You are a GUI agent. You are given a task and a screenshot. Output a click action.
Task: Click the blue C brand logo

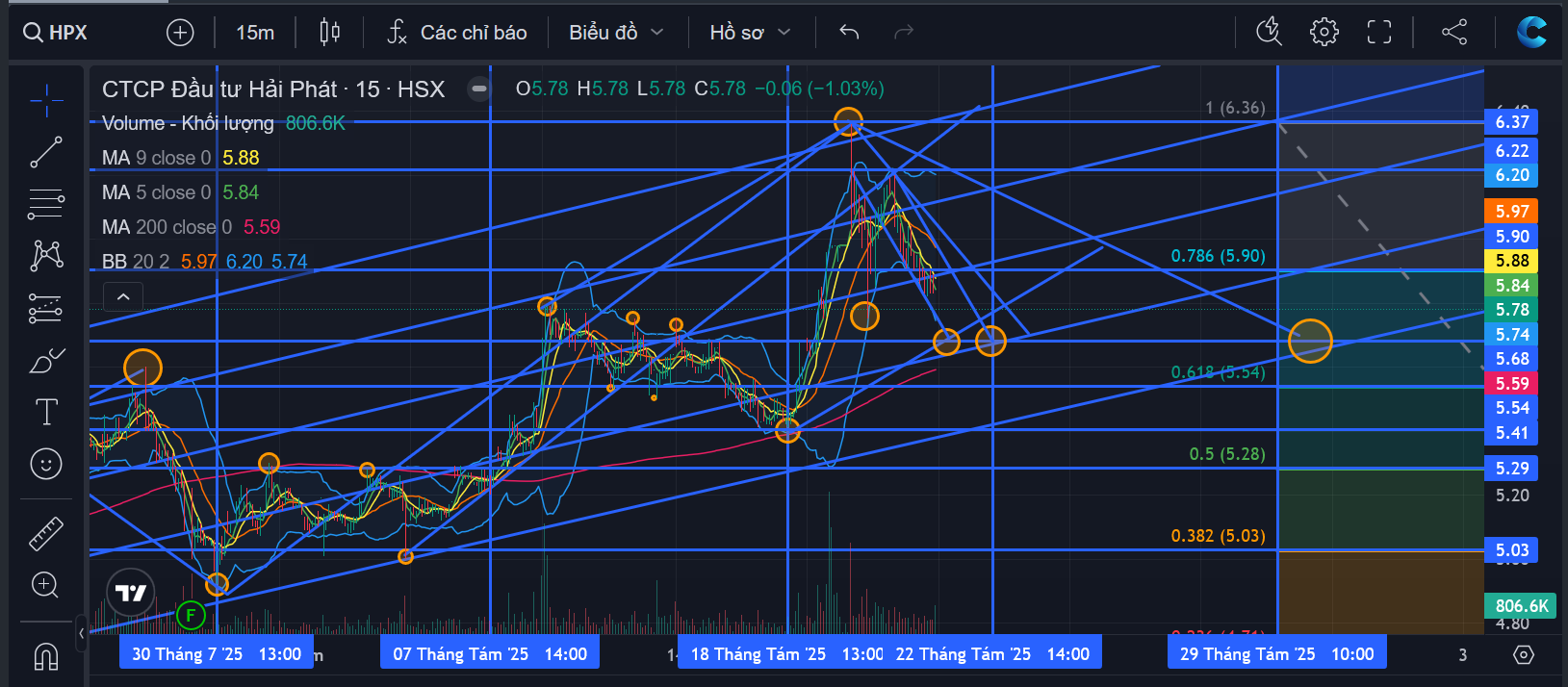coord(1531,32)
